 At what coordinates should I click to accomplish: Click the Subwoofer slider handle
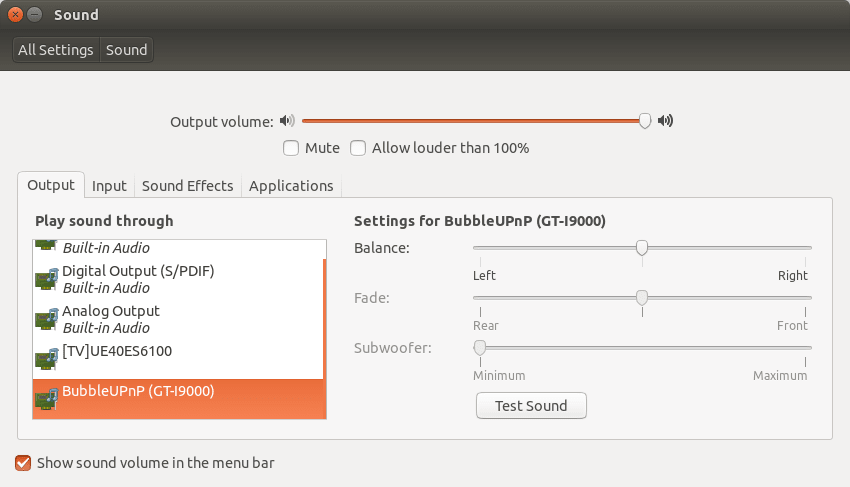(480, 348)
